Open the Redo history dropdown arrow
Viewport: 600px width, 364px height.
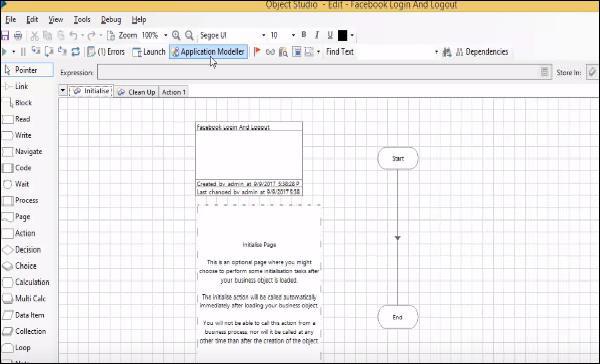(100, 36)
